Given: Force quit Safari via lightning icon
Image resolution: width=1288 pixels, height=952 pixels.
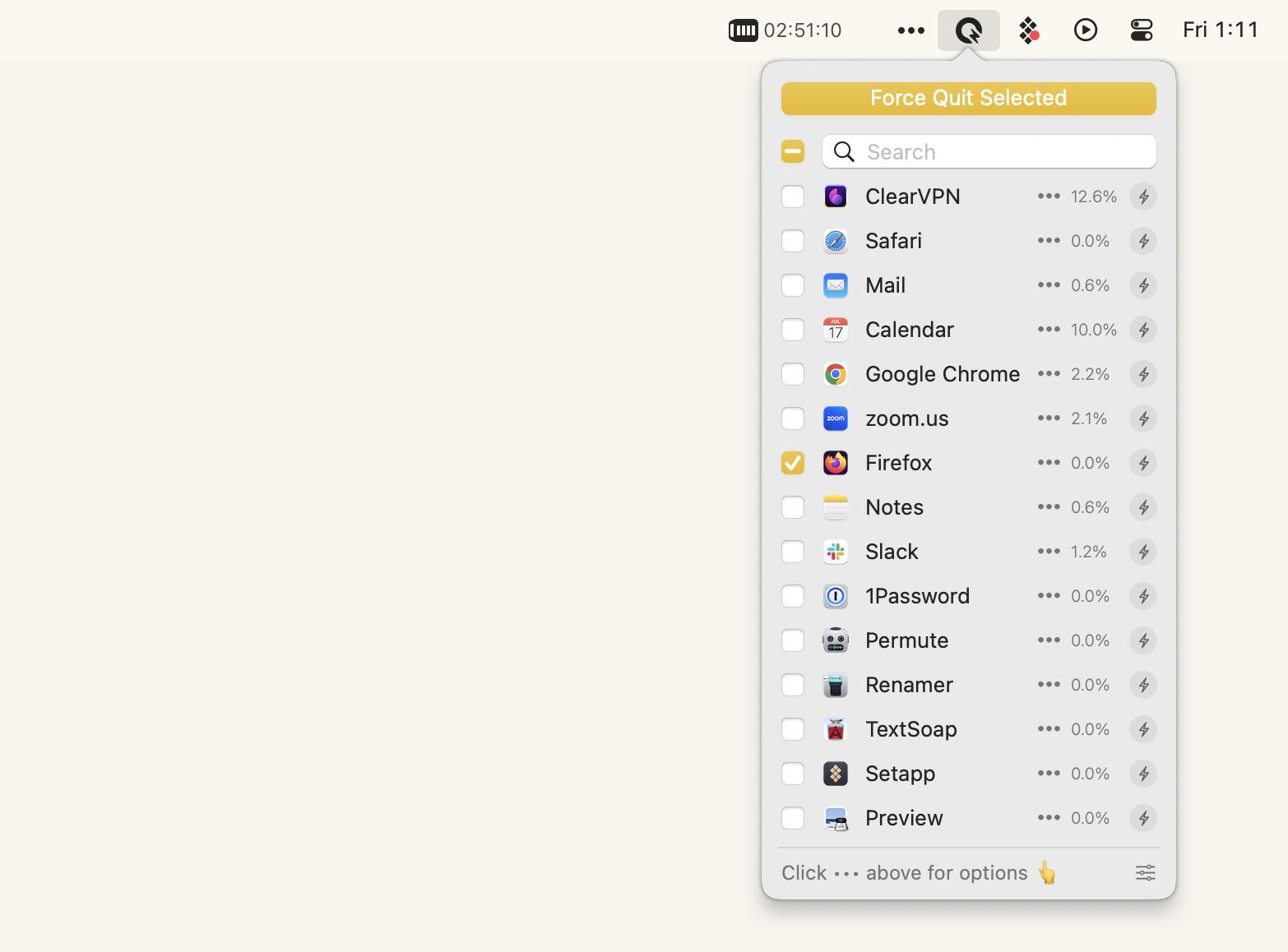Looking at the screenshot, I should 1143,241.
